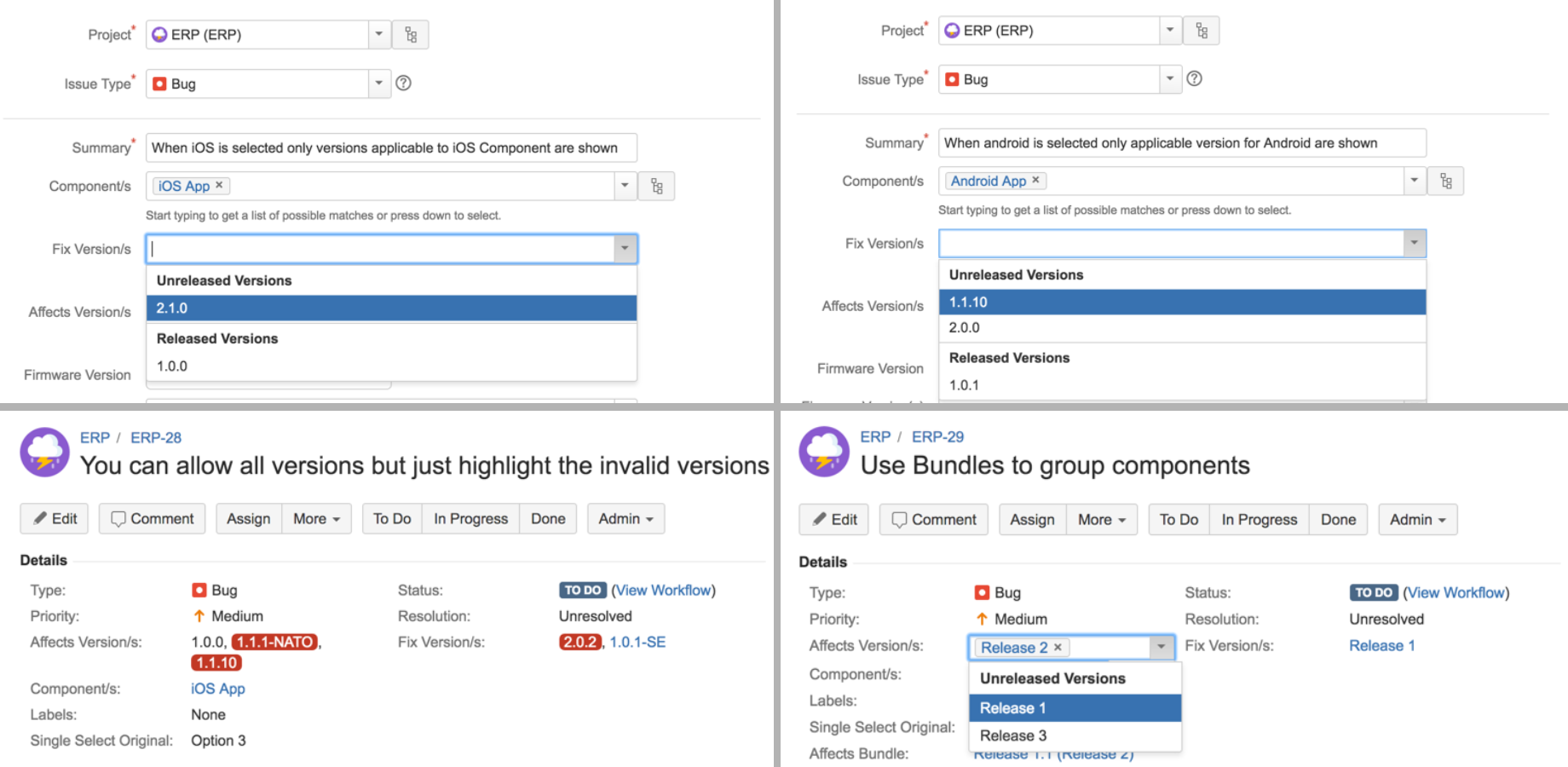Screen dimensions: 1568x767
Task: Click help icon beside left Issue Type
Action: [403, 84]
